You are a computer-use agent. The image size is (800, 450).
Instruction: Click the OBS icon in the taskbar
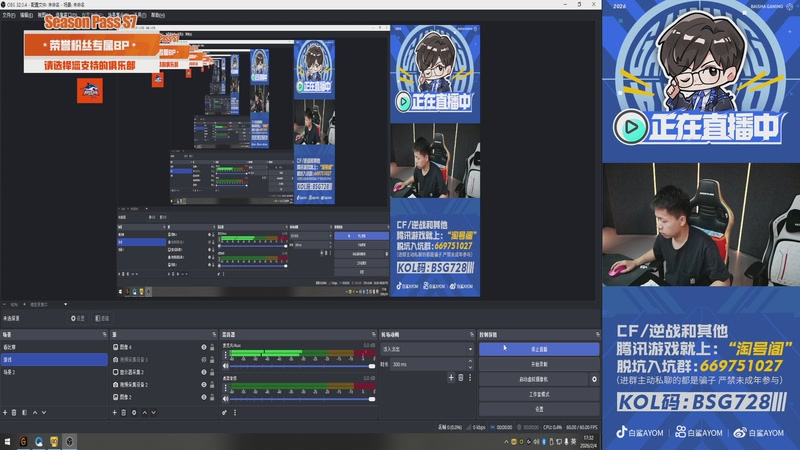click(x=69, y=441)
